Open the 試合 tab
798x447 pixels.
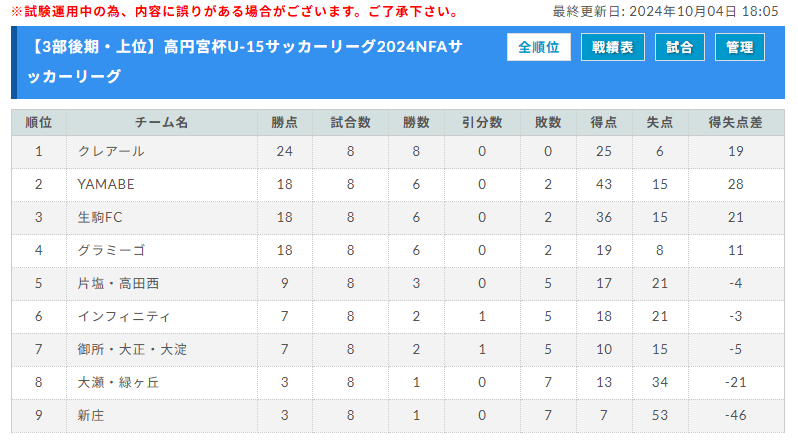pyautogui.click(x=679, y=47)
